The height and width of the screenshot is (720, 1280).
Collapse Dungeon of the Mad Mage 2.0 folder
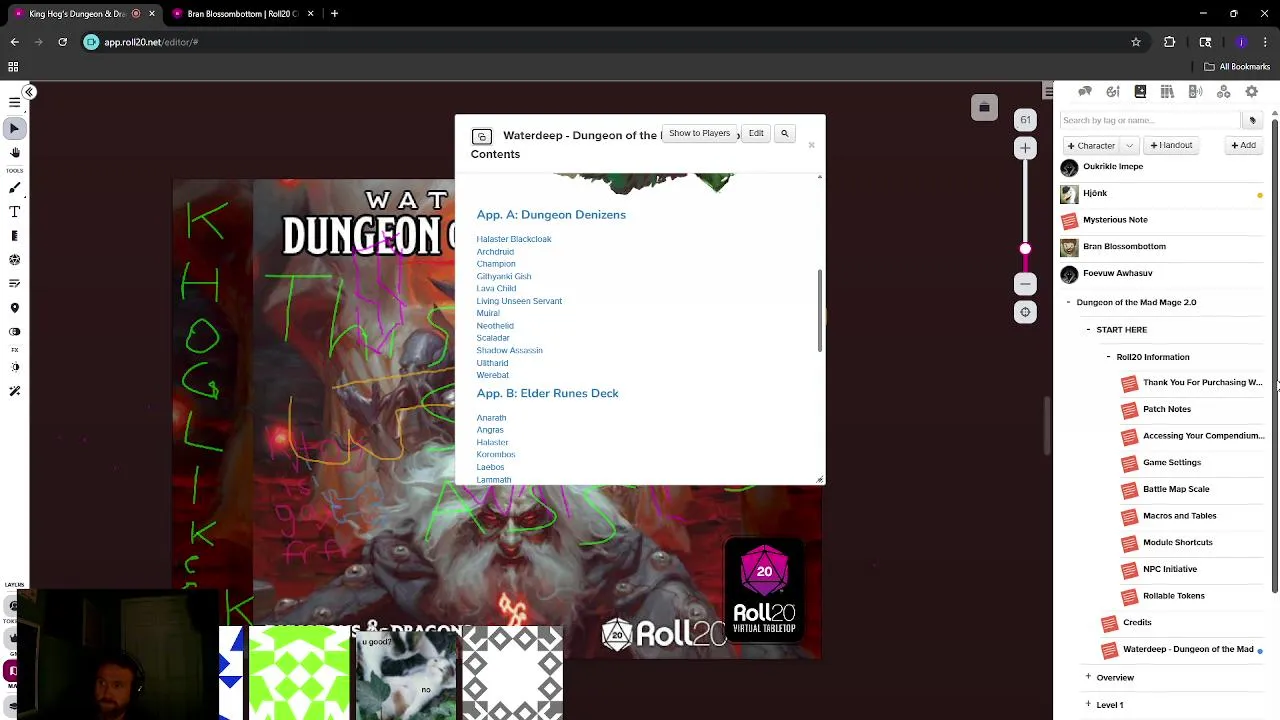click(1068, 302)
